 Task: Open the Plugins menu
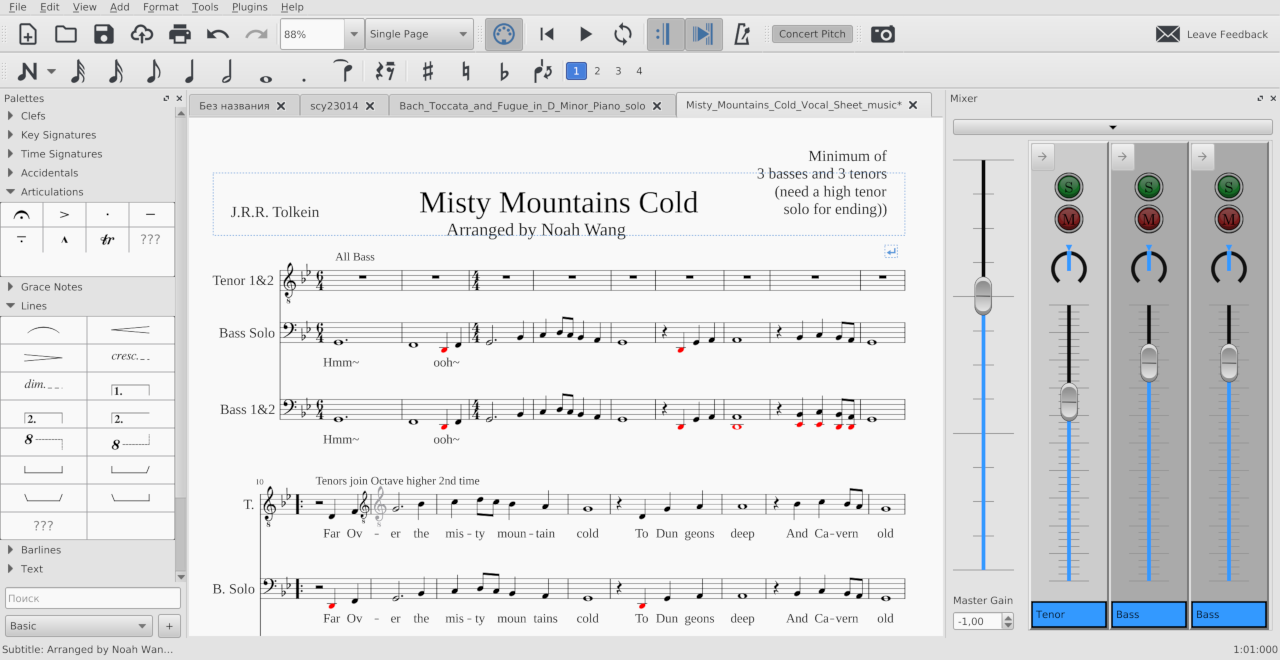pyautogui.click(x=250, y=7)
